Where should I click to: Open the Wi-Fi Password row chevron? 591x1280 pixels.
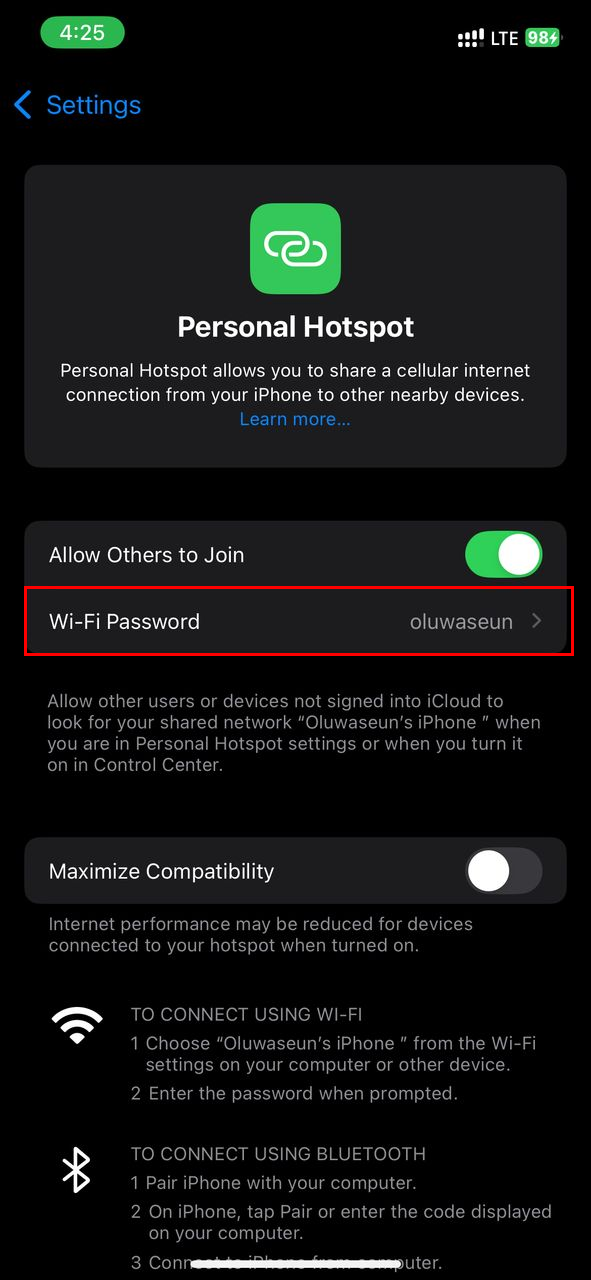point(537,621)
